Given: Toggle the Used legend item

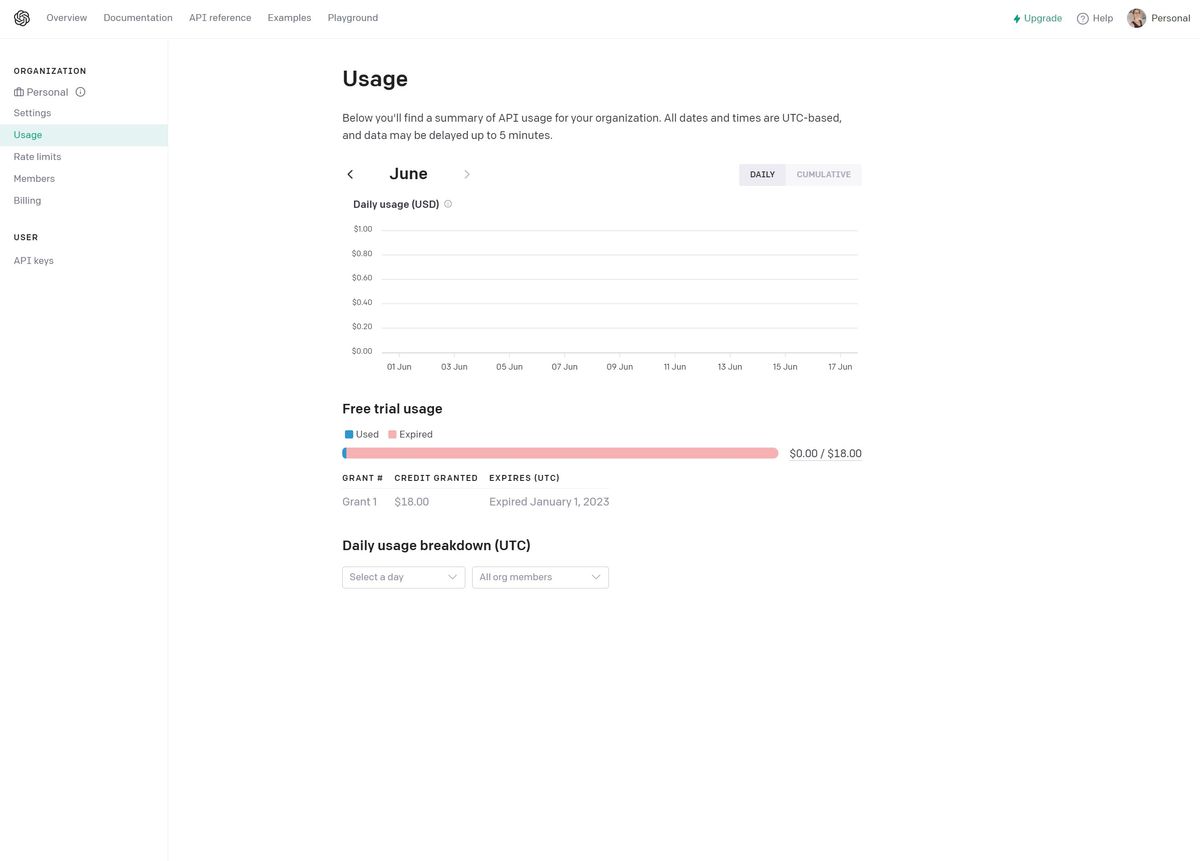Looking at the screenshot, I should (362, 434).
